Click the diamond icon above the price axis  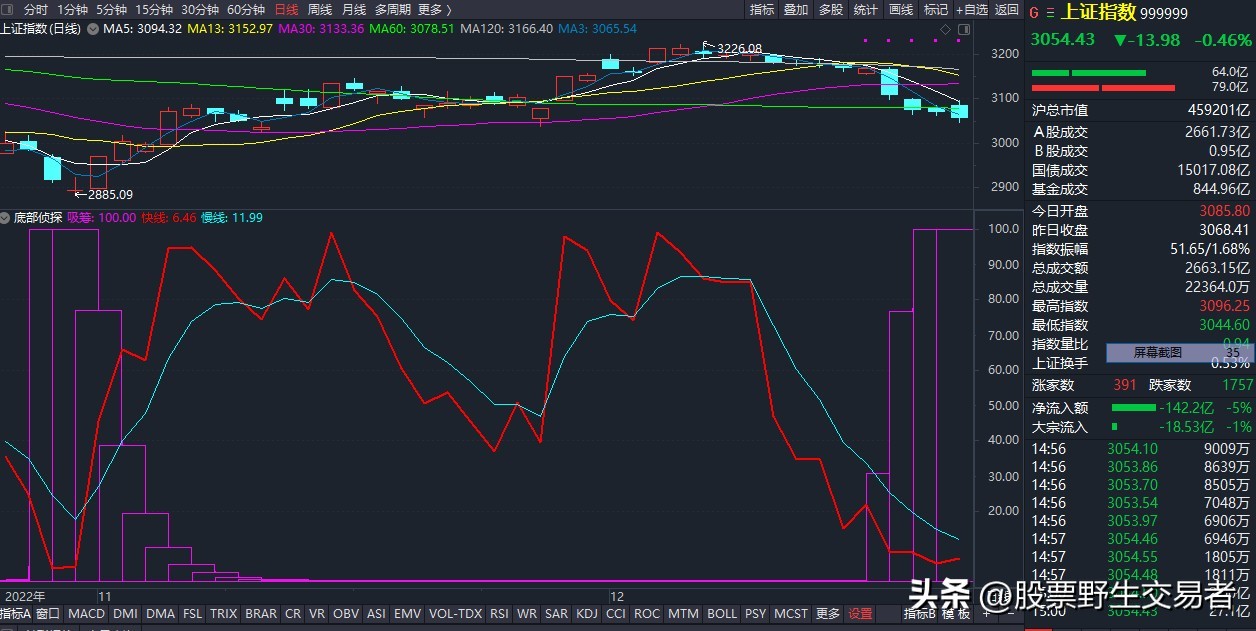[x=946, y=30]
